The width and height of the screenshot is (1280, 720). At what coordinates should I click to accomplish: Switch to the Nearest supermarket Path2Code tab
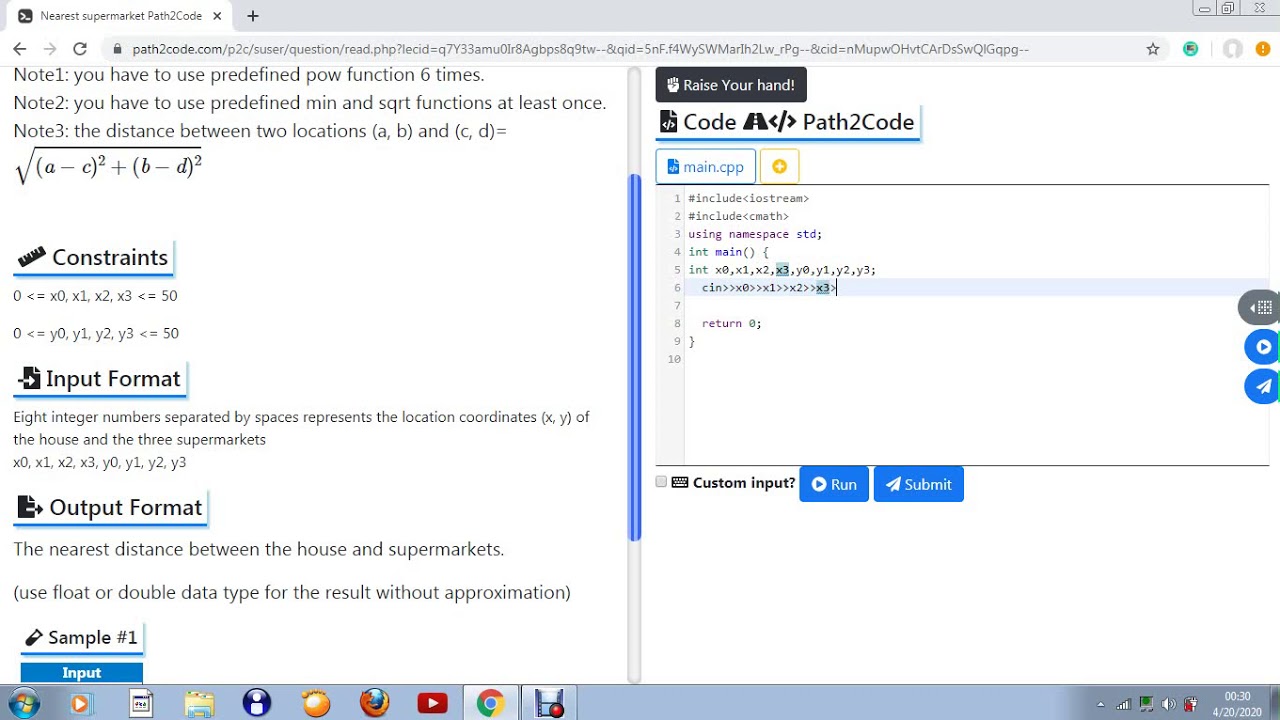120,16
